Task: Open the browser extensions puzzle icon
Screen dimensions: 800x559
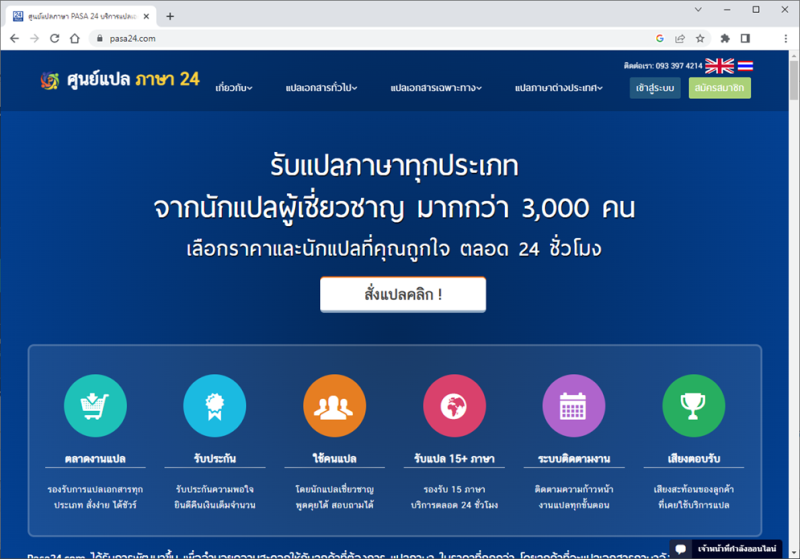Action: click(x=725, y=38)
